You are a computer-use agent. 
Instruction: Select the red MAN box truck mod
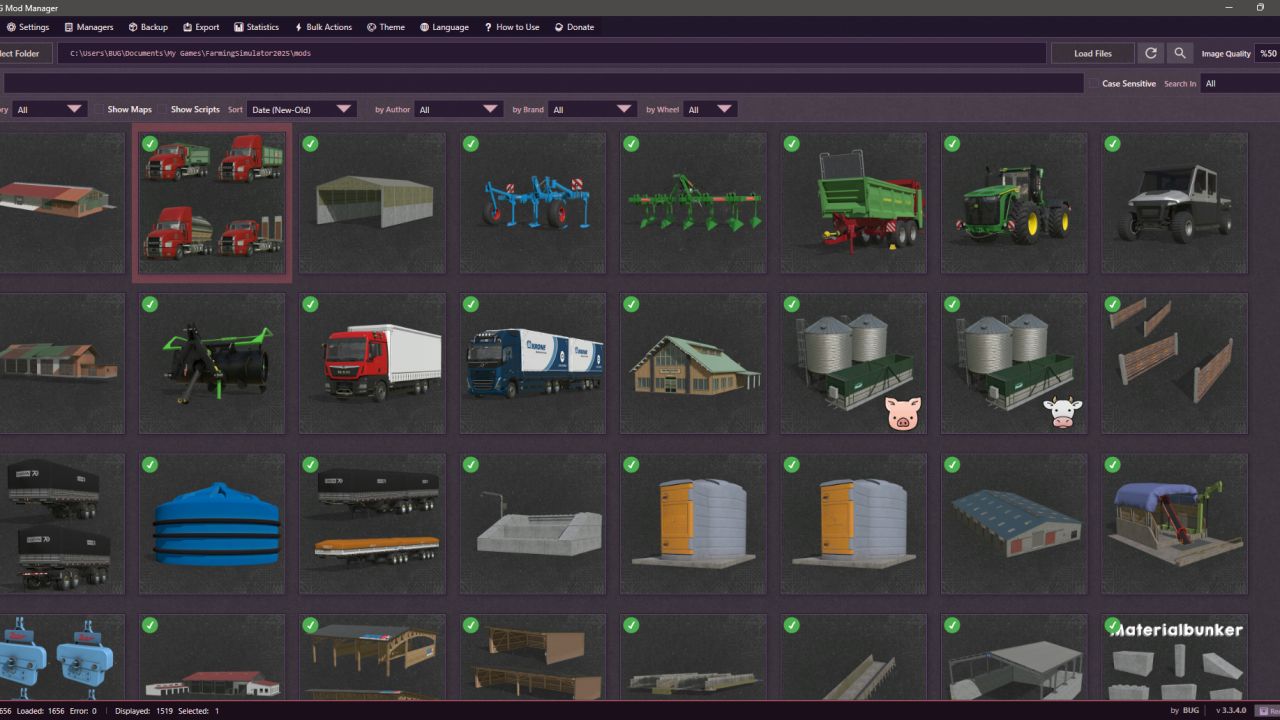[x=372, y=363]
